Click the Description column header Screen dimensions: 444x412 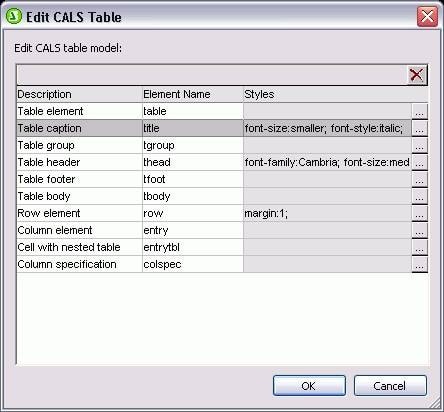tap(79, 94)
